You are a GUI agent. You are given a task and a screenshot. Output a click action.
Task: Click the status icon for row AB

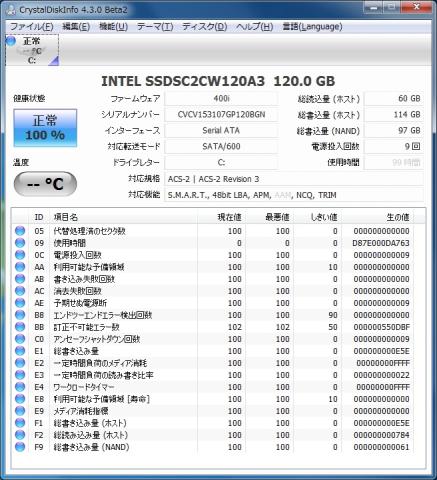[20, 279]
